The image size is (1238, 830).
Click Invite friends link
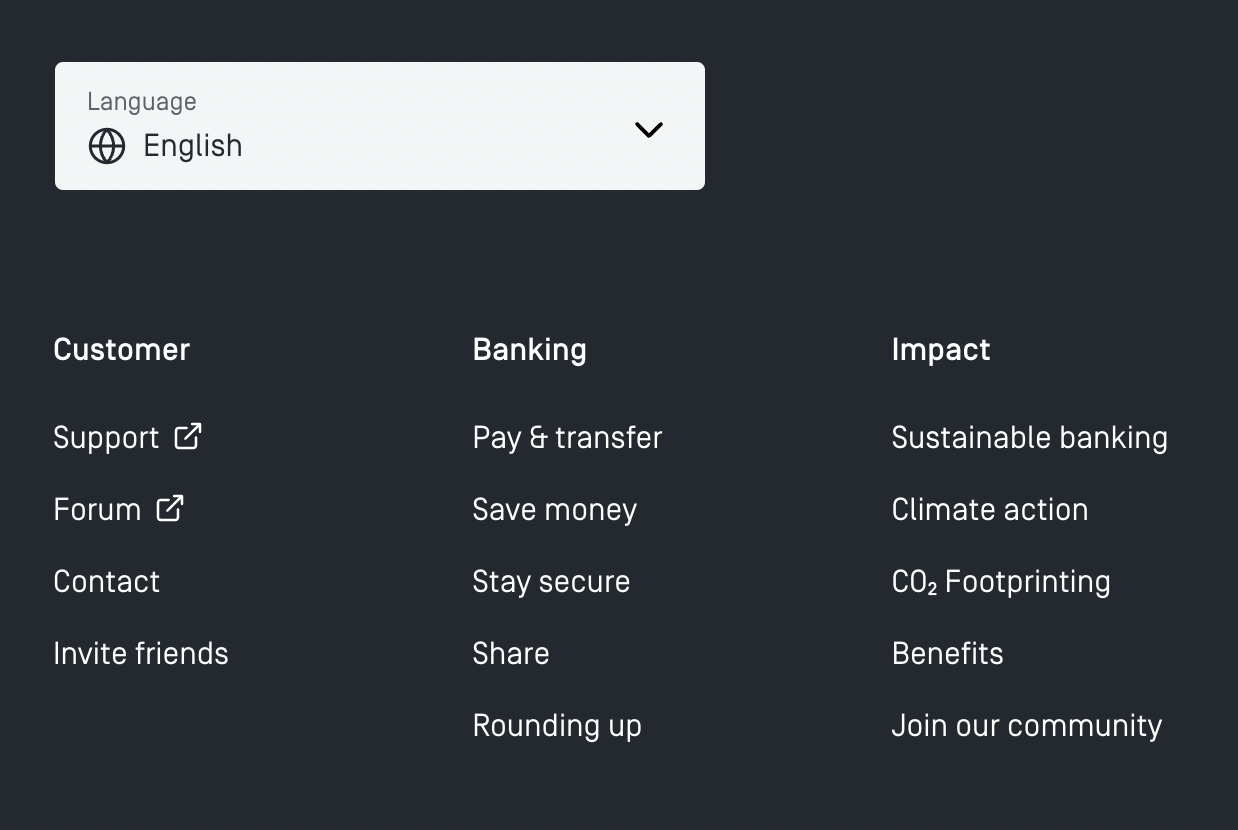point(141,654)
